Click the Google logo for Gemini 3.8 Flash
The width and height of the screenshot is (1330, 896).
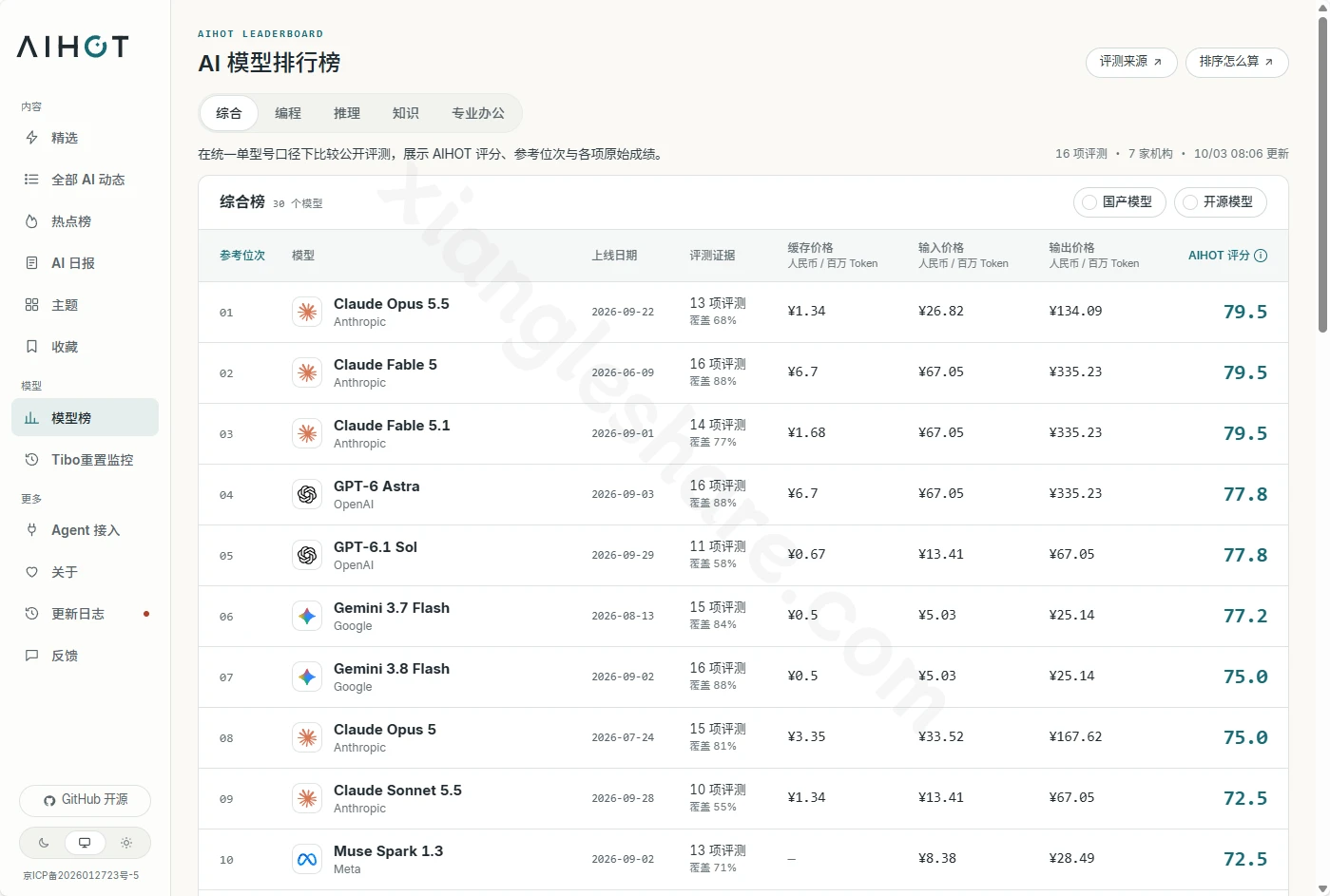(307, 677)
